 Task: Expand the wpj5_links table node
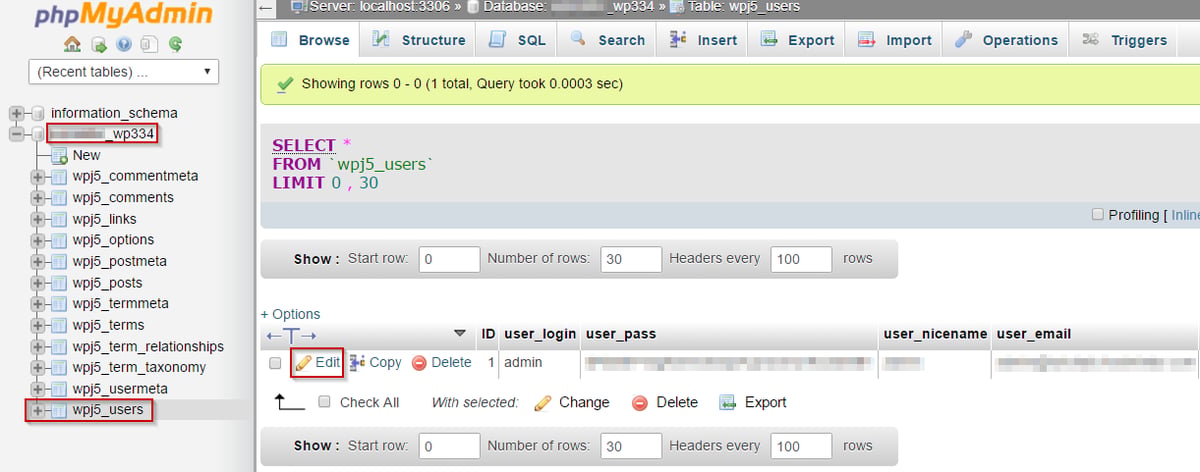pos(38,219)
